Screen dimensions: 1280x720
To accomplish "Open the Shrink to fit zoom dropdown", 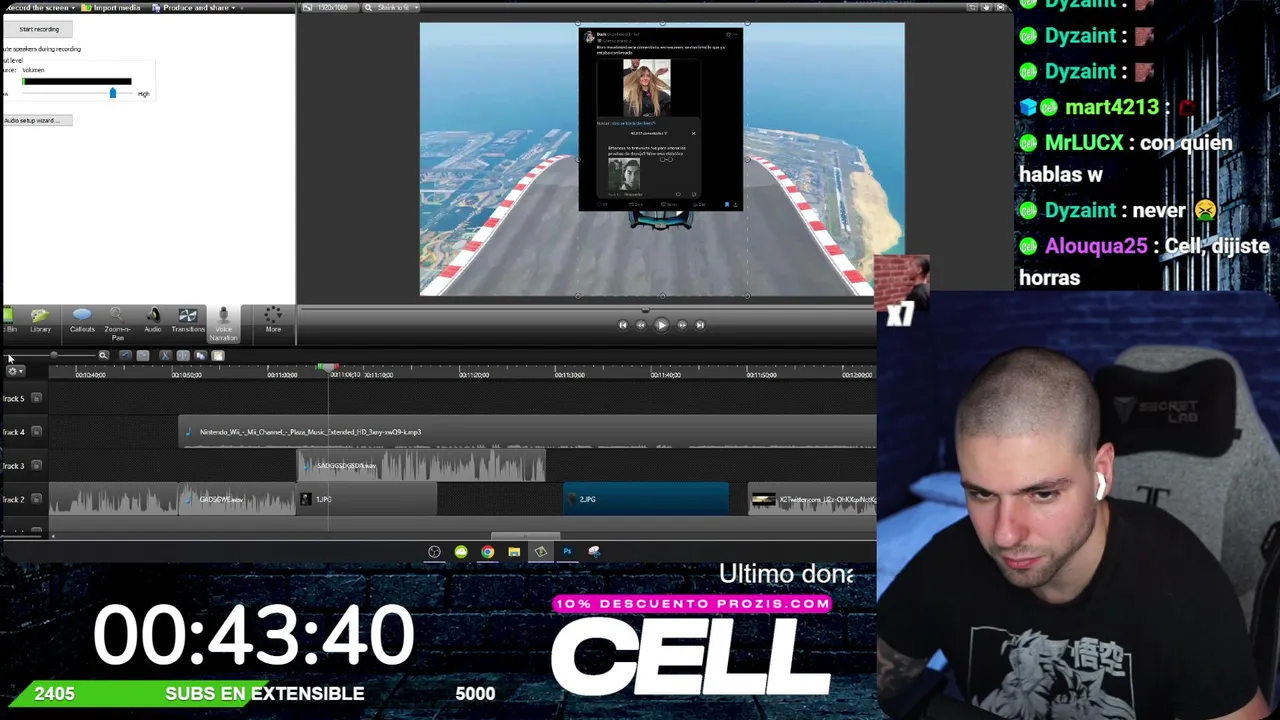I will point(393,8).
